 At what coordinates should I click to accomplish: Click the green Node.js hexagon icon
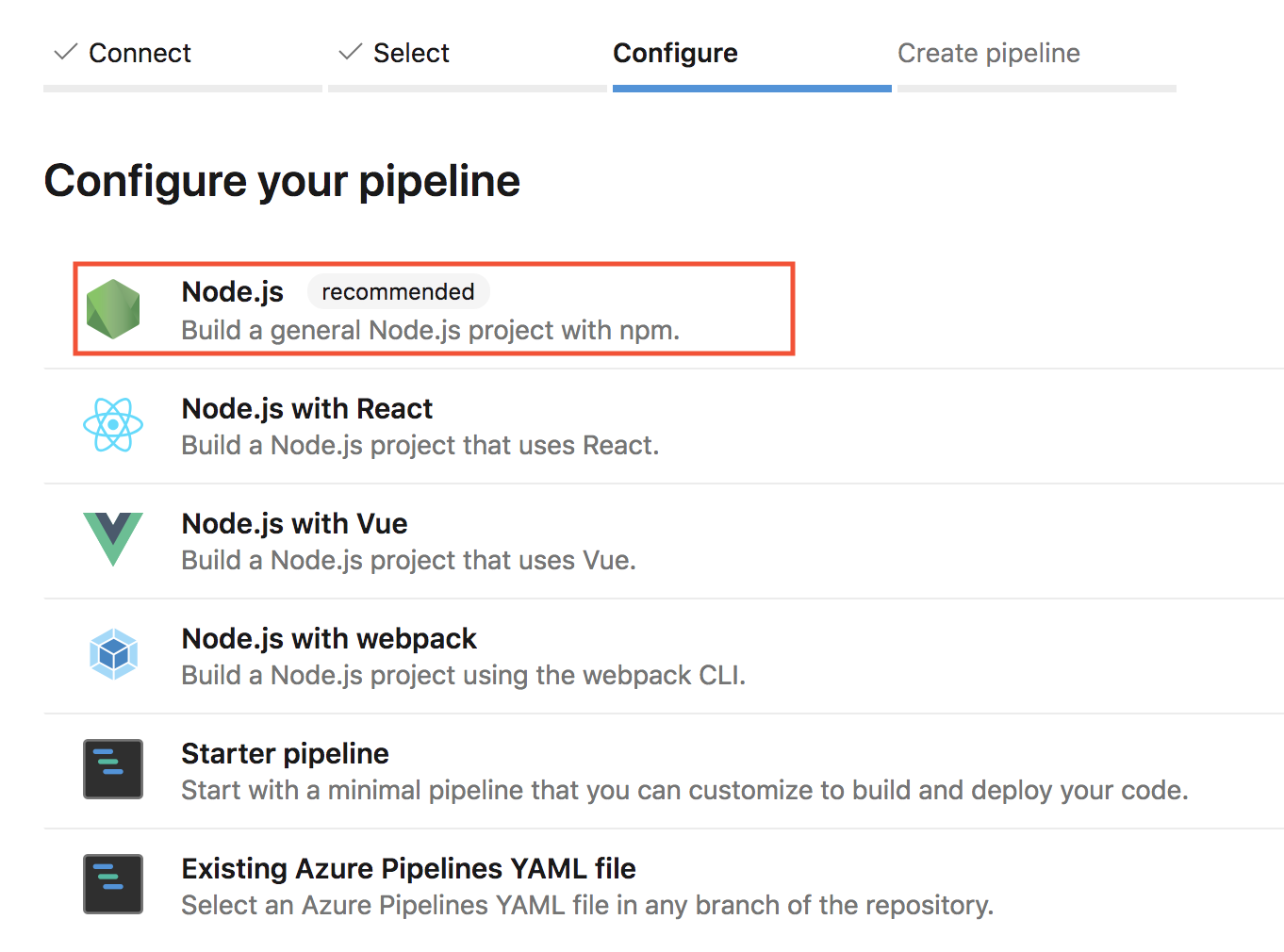113,309
